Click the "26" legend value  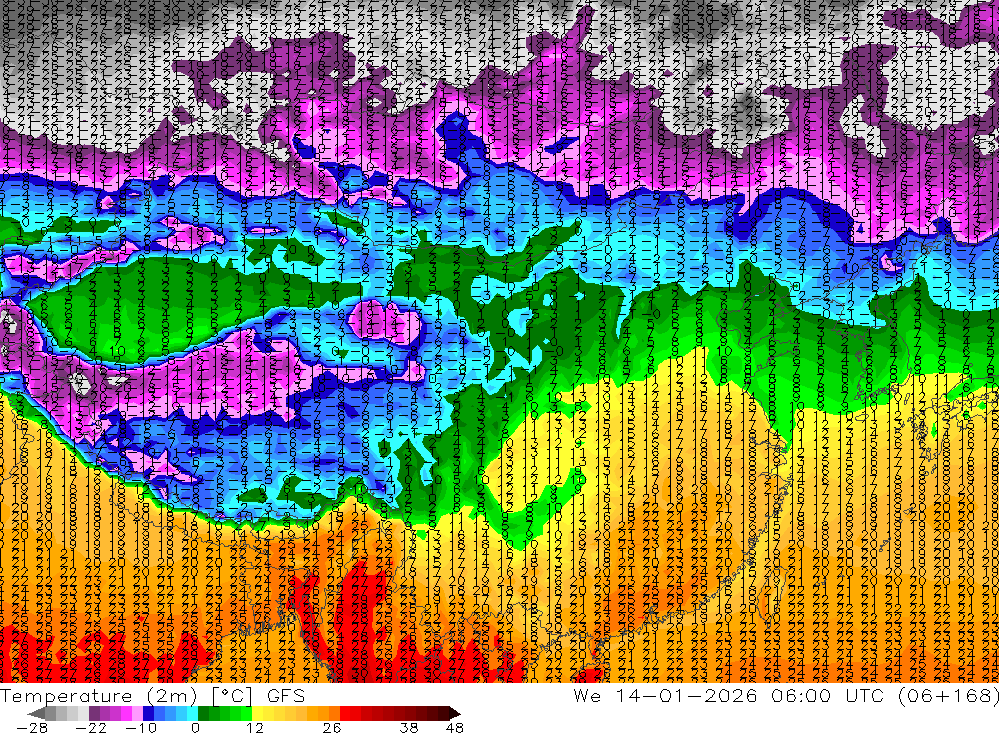[x=332, y=728]
